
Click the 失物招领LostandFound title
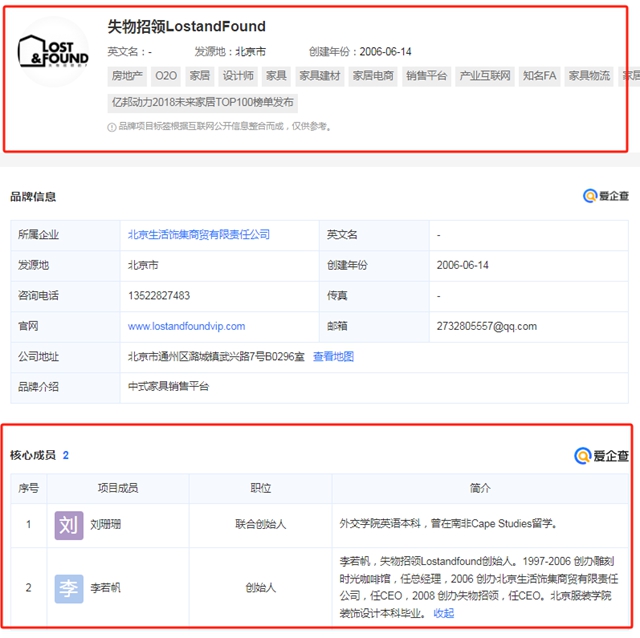click(x=187, y=27)
